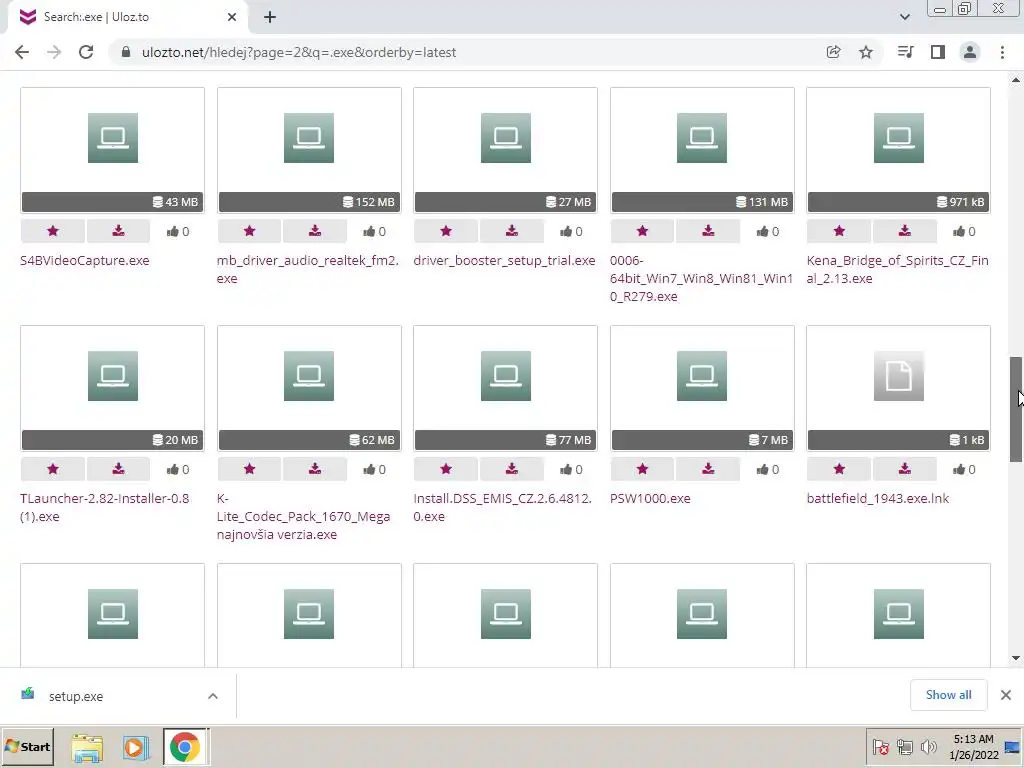This screenshot has width=1024, height=768.
Task: Thumbs-up battlefield_1943.exe.lnk
Action: click(x=964, y=469)
